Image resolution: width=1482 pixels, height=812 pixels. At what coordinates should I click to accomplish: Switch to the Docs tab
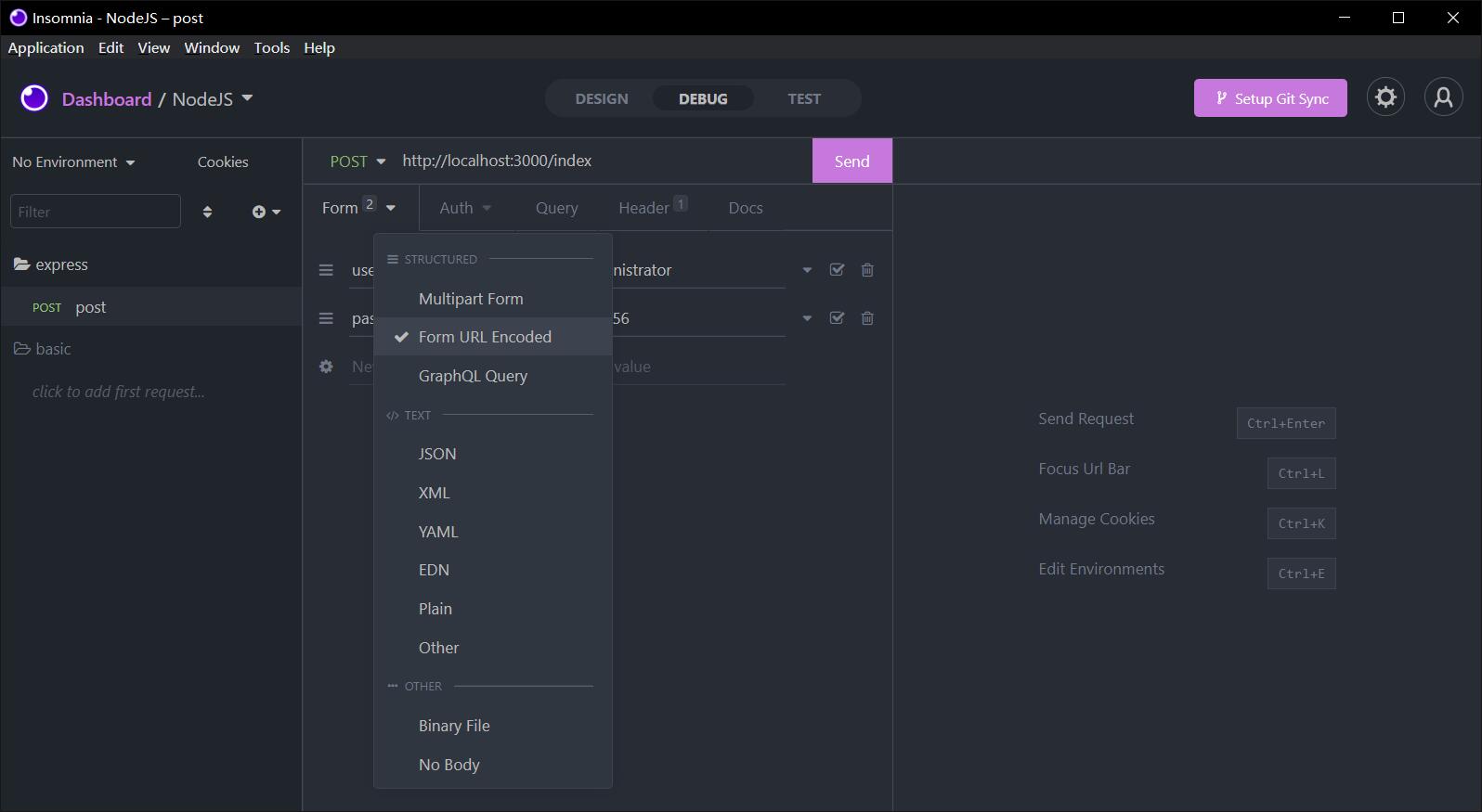pyautogui.click(x=746, y=208)
